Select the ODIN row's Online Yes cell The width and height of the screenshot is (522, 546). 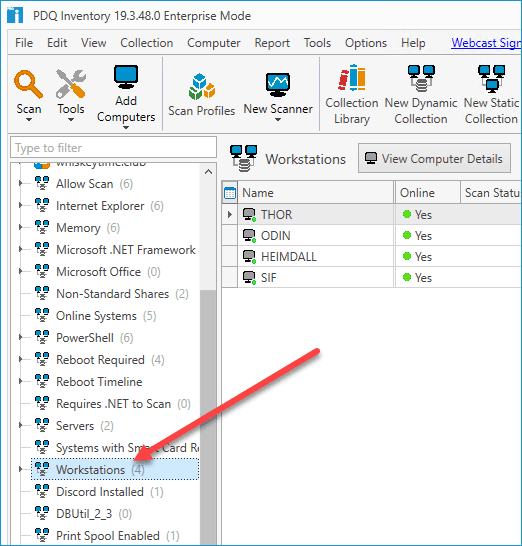click(x=428, y=236)
